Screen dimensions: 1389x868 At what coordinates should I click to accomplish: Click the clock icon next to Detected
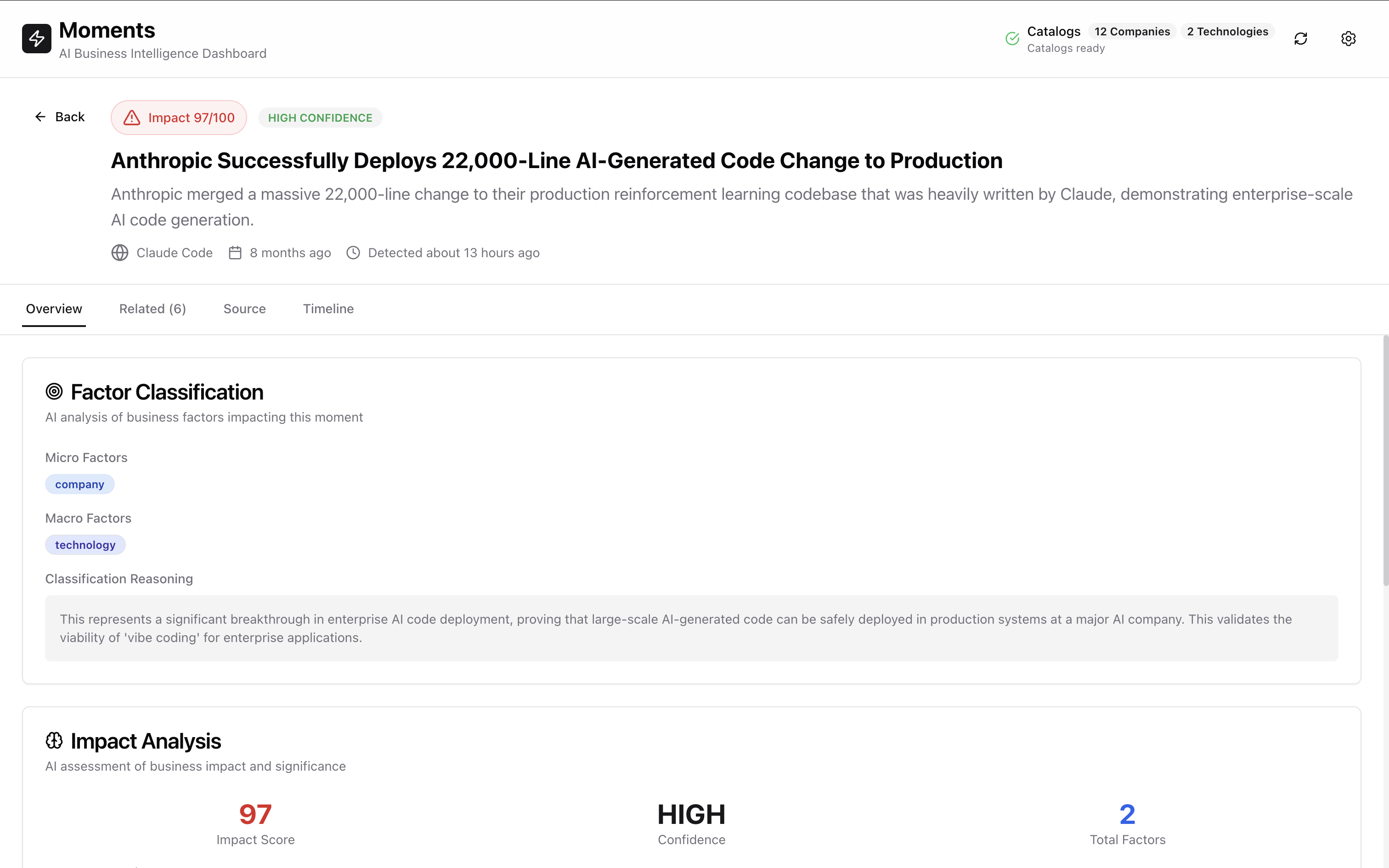click(353, 253)
